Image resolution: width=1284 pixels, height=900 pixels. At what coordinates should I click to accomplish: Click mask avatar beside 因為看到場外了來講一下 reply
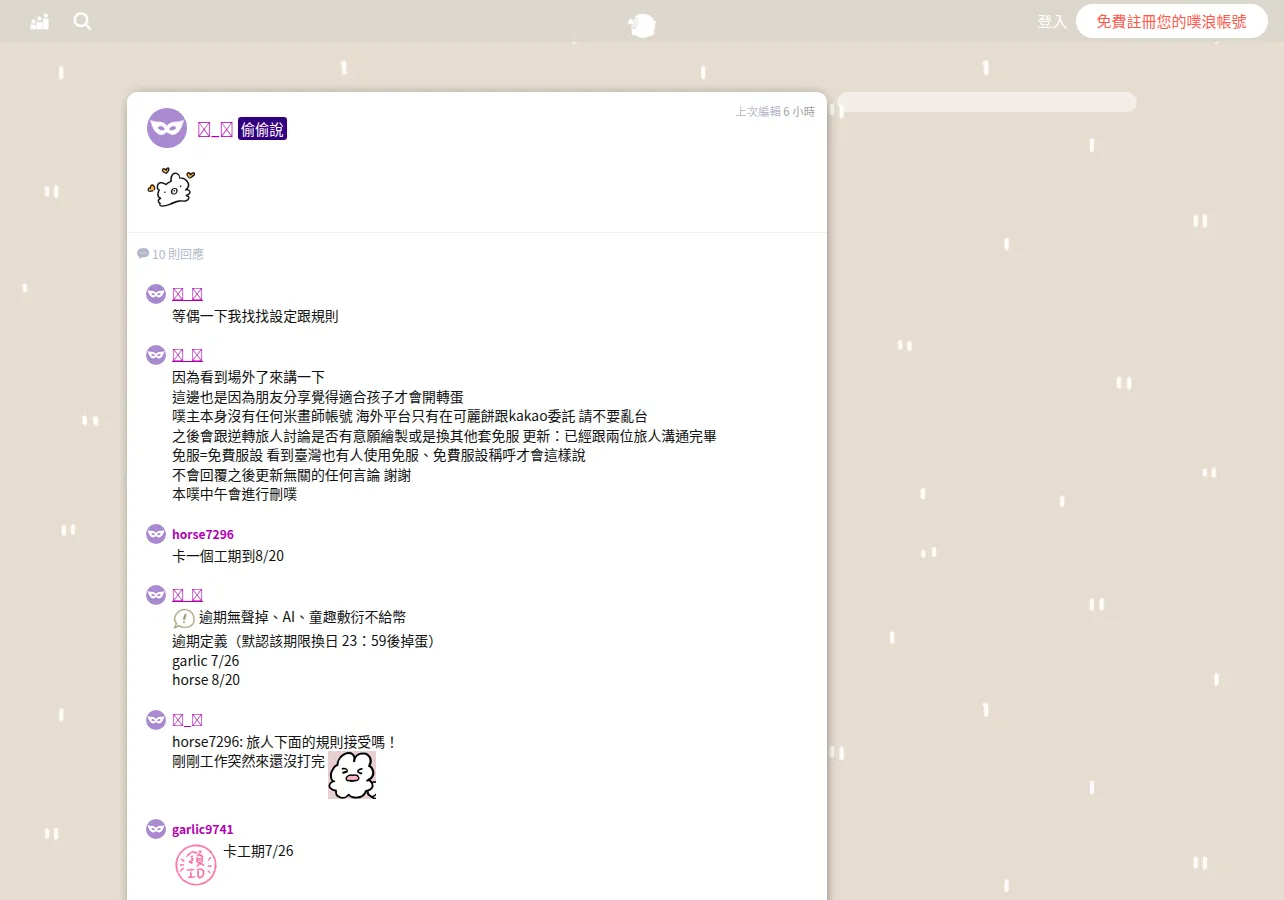point(156,355)
